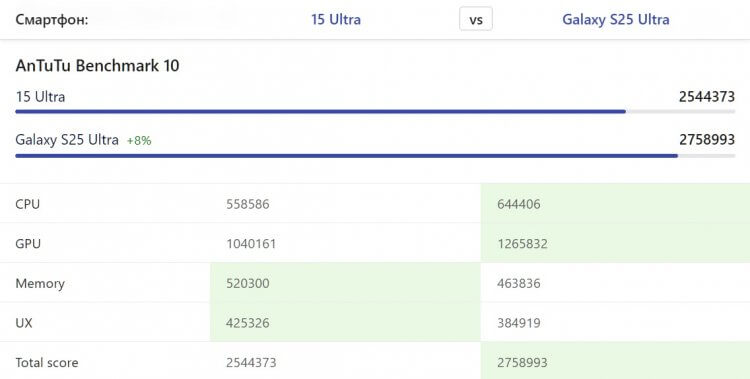Viewport: 750px width, 379px height.
Task: Click the 15 Ultra score bar
Action: point(375,111)
